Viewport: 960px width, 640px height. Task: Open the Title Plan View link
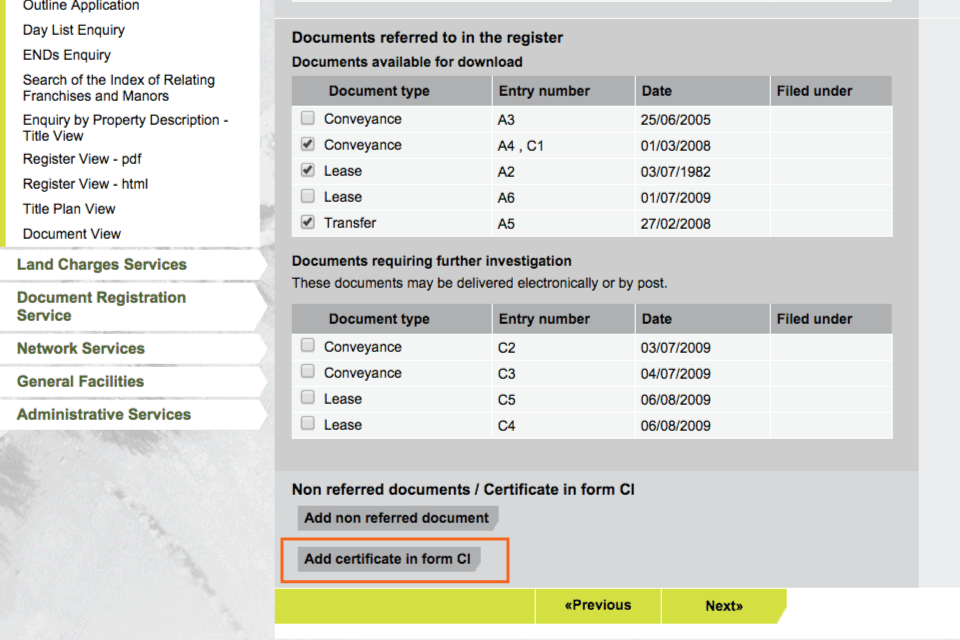click(69, 209)
